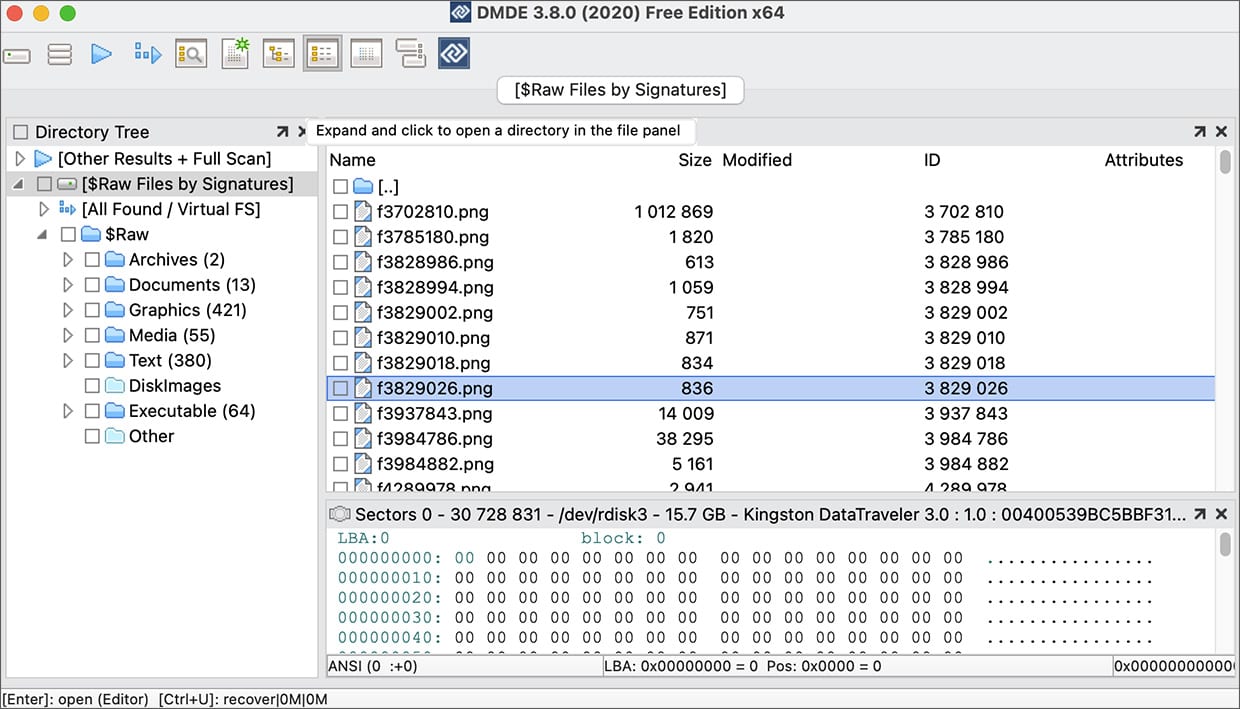Click the f3702810.png file icon
The image size is (1240, 709).
click(363, 212)
